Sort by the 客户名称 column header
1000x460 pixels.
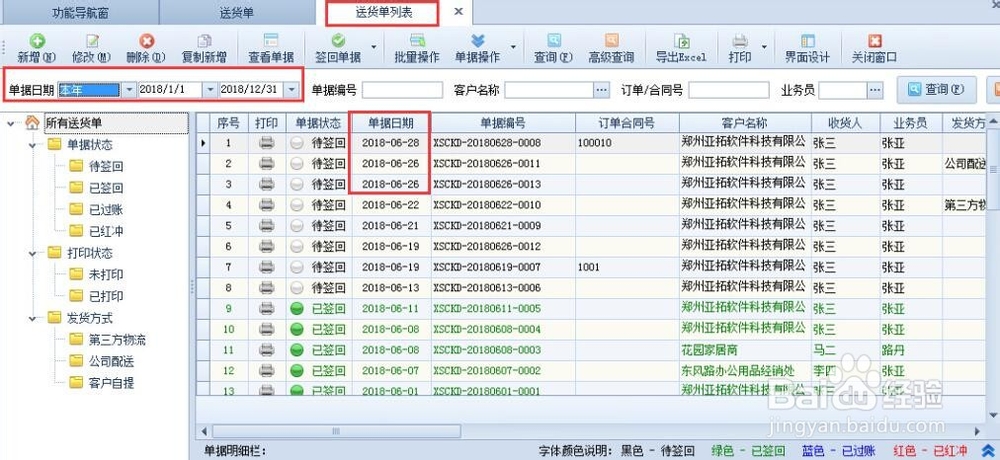(745, 123)
